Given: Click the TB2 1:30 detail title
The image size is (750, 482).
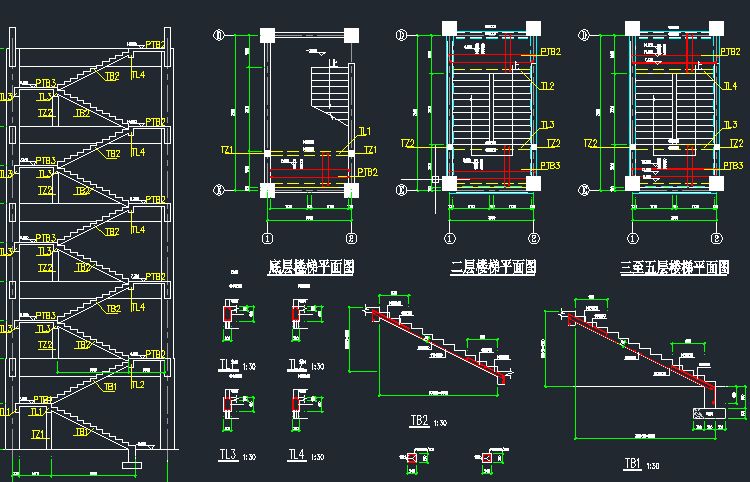Looking at the screenshot, I should (x=429, y=421).
